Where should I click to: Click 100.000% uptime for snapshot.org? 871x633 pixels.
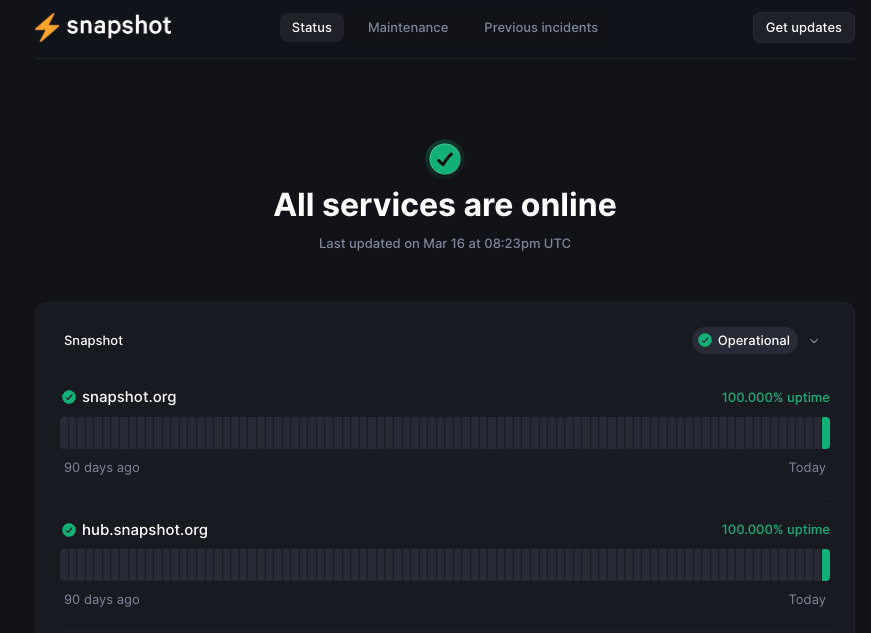coord(775,398)
